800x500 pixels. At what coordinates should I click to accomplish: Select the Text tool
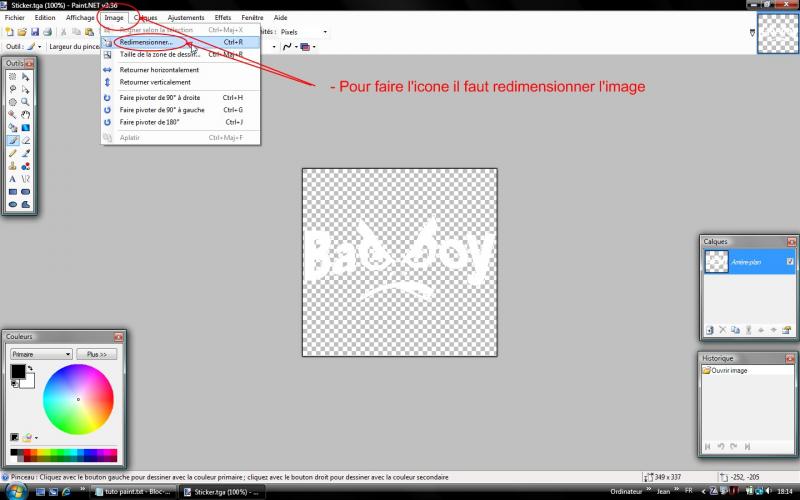[x=13, y=179]
